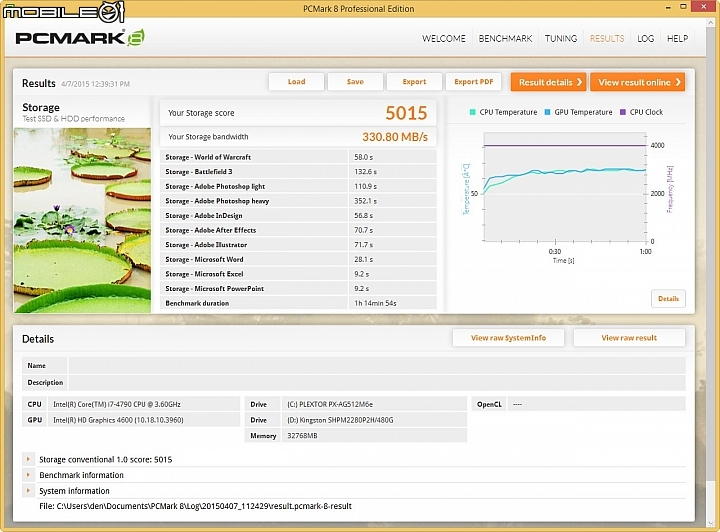
Task: Open the LOG tab
Action: [x=645, y=39]
